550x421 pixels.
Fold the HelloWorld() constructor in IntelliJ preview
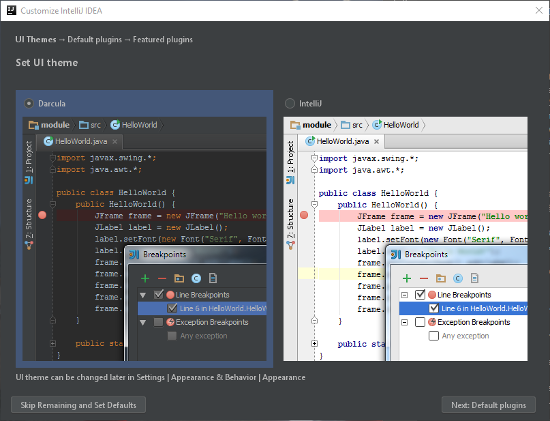[315, 205]
